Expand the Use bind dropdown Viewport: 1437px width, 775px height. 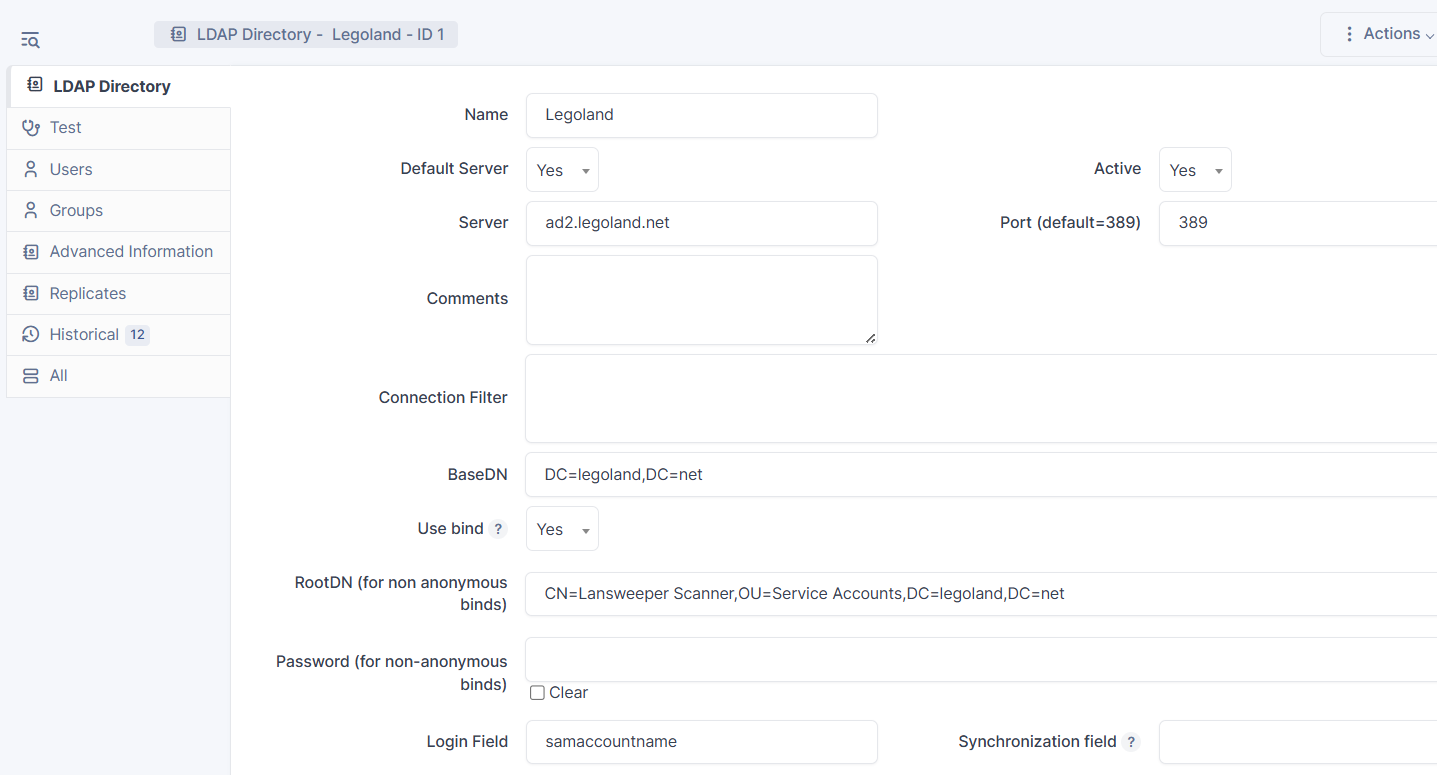pos(562,529)
